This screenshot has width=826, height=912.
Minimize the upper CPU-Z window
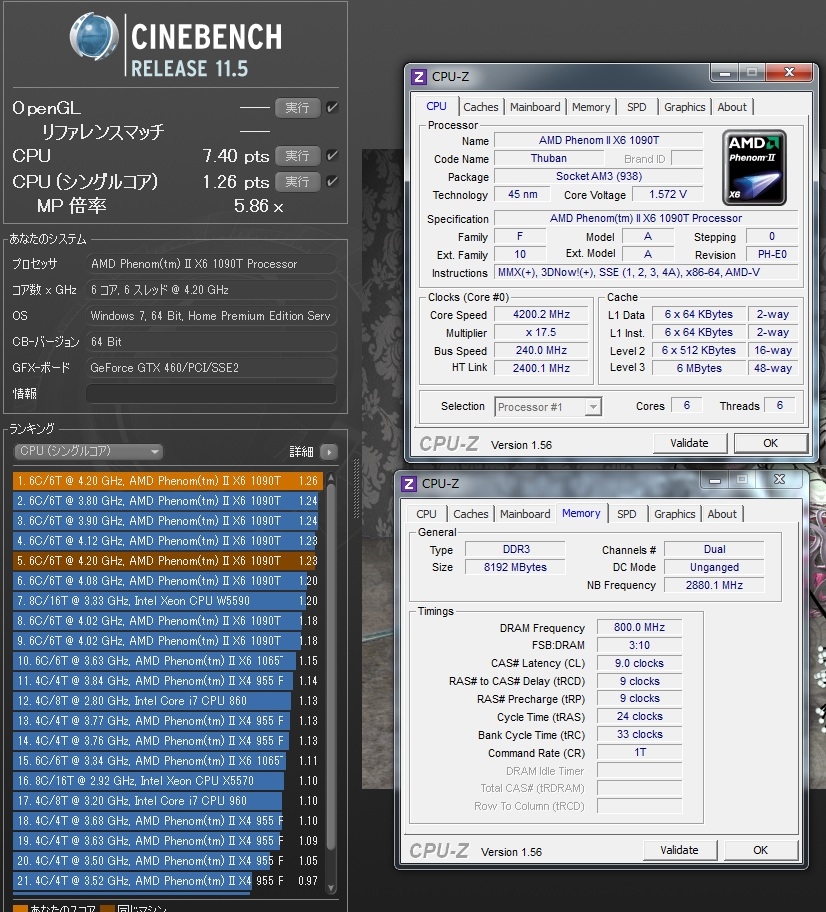725,73
